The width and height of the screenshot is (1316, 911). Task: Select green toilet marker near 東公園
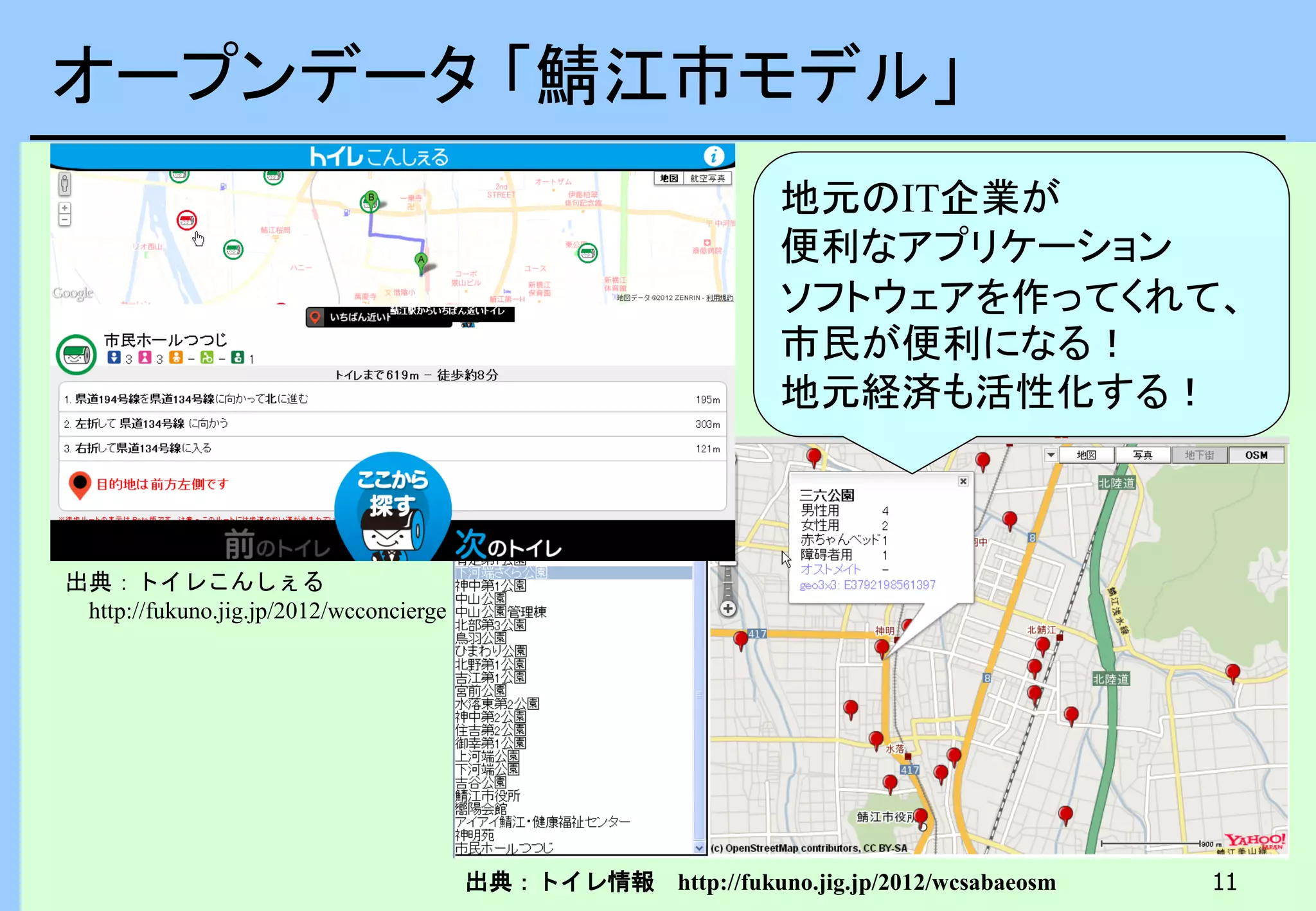click(587, 253)
